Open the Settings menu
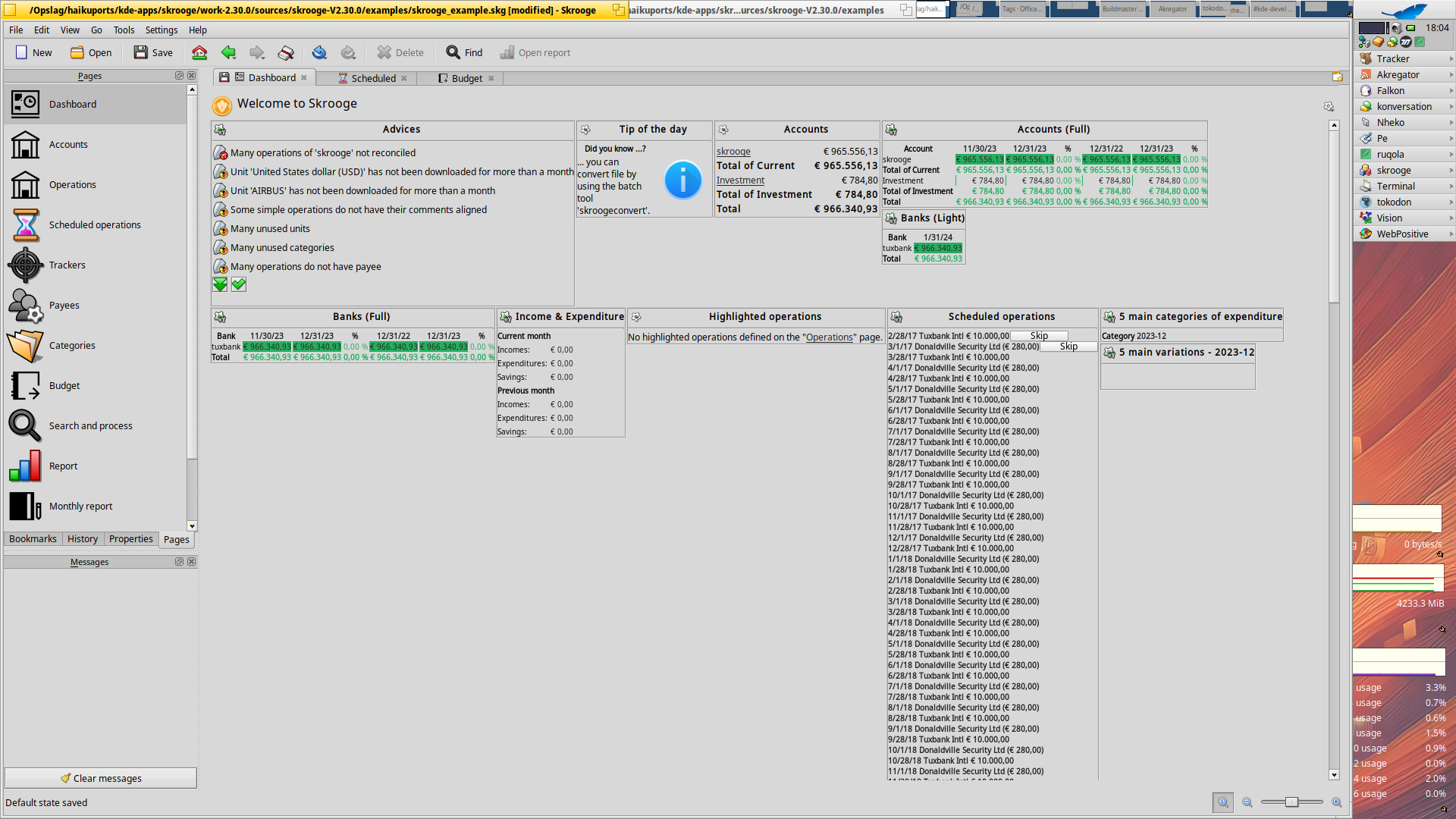Viewport: 1456px width, 819px height. click(x=162, y=30)
